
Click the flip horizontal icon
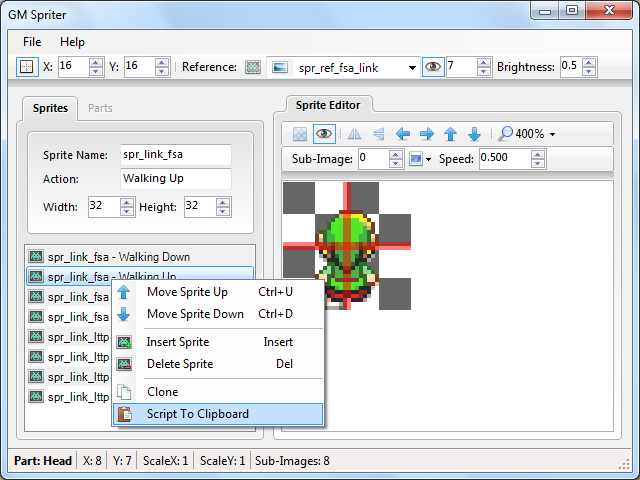click(x=354, y=134)
